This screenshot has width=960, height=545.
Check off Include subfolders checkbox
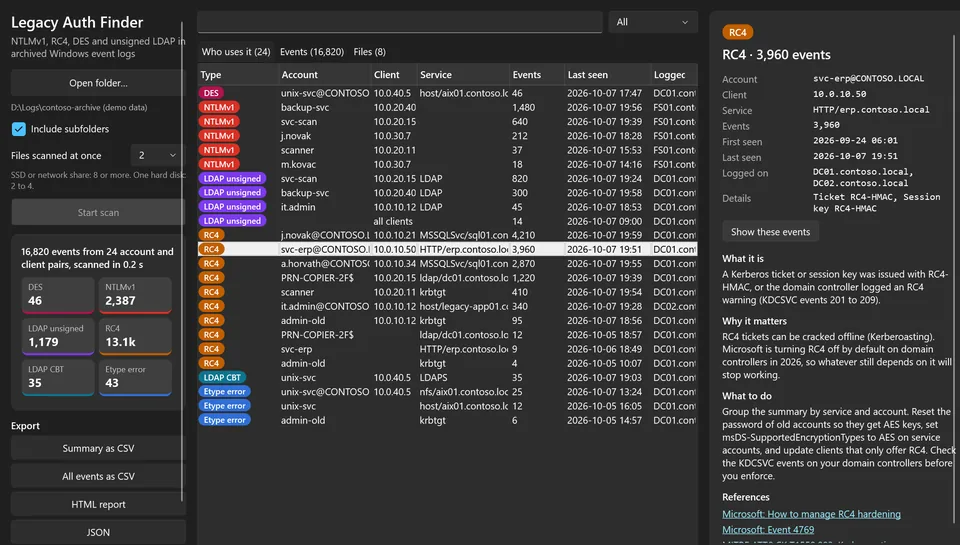pos(18,129)
